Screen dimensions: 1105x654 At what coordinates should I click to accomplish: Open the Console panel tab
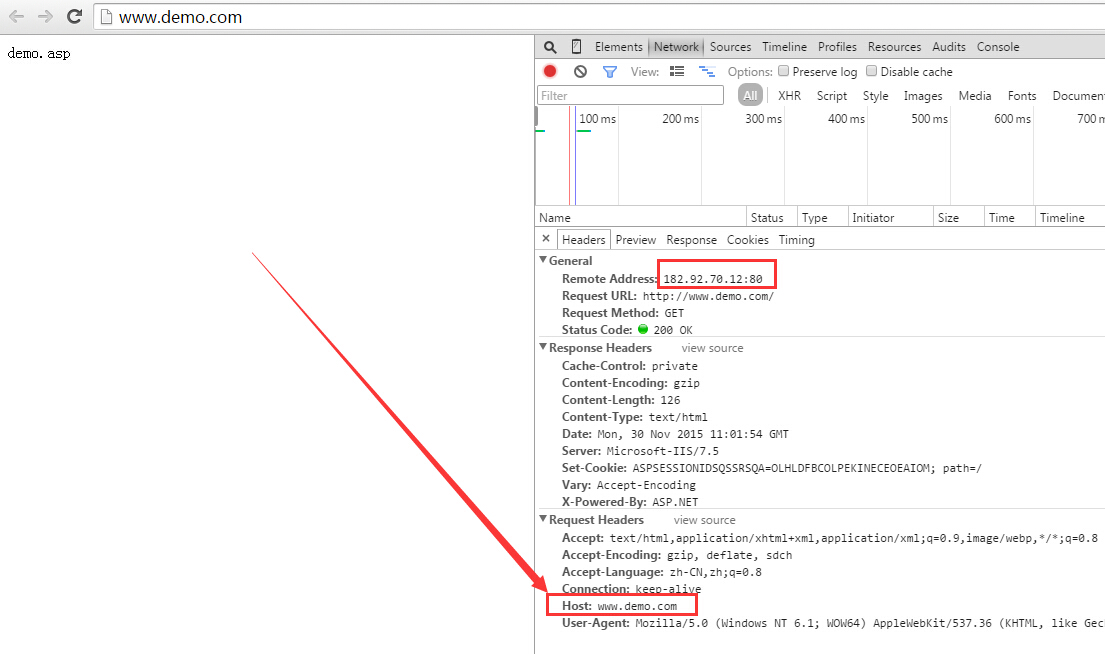coord(998,47)
